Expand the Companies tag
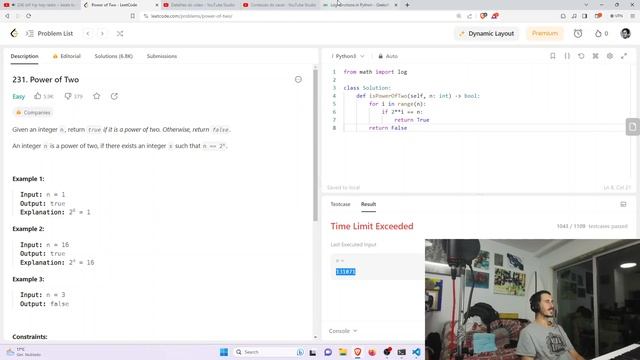Image resolution: width=640 pixels, height=360 pixels. tap(33, 113)
